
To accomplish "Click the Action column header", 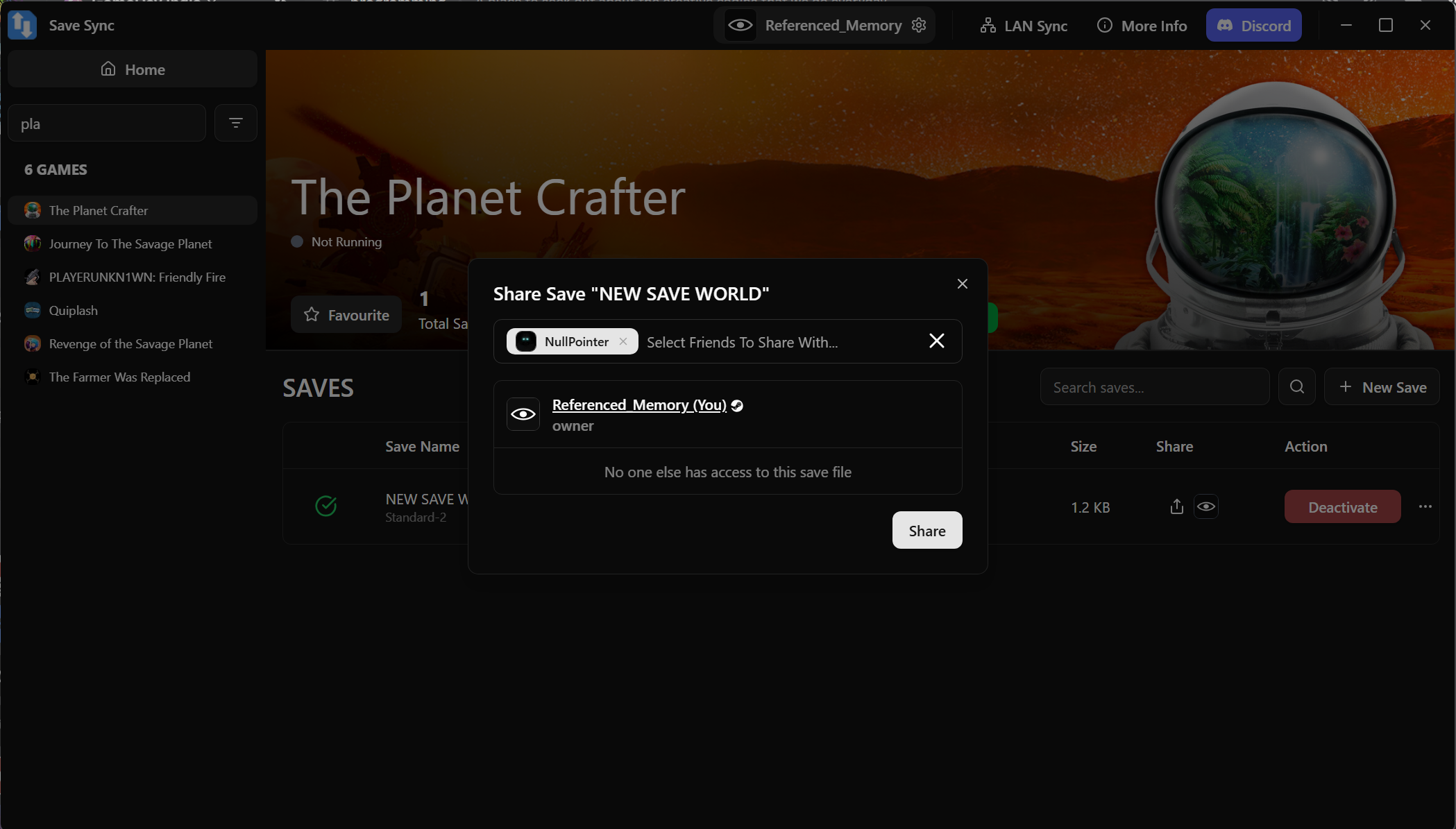I will pos(1305,446).
